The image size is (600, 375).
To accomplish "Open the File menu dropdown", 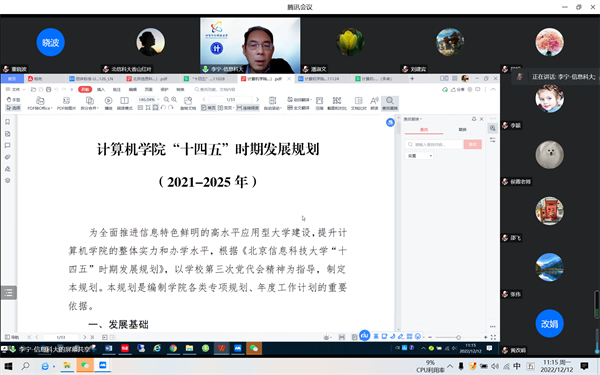I will (x=16, y=89).
